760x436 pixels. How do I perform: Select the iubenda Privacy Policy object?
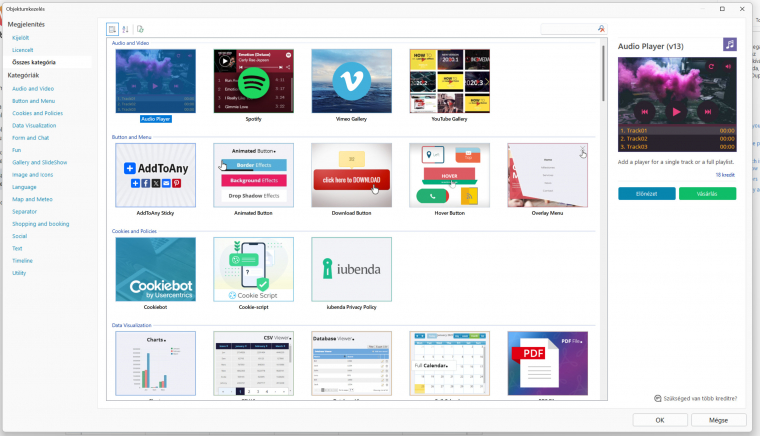pos(351,269)
